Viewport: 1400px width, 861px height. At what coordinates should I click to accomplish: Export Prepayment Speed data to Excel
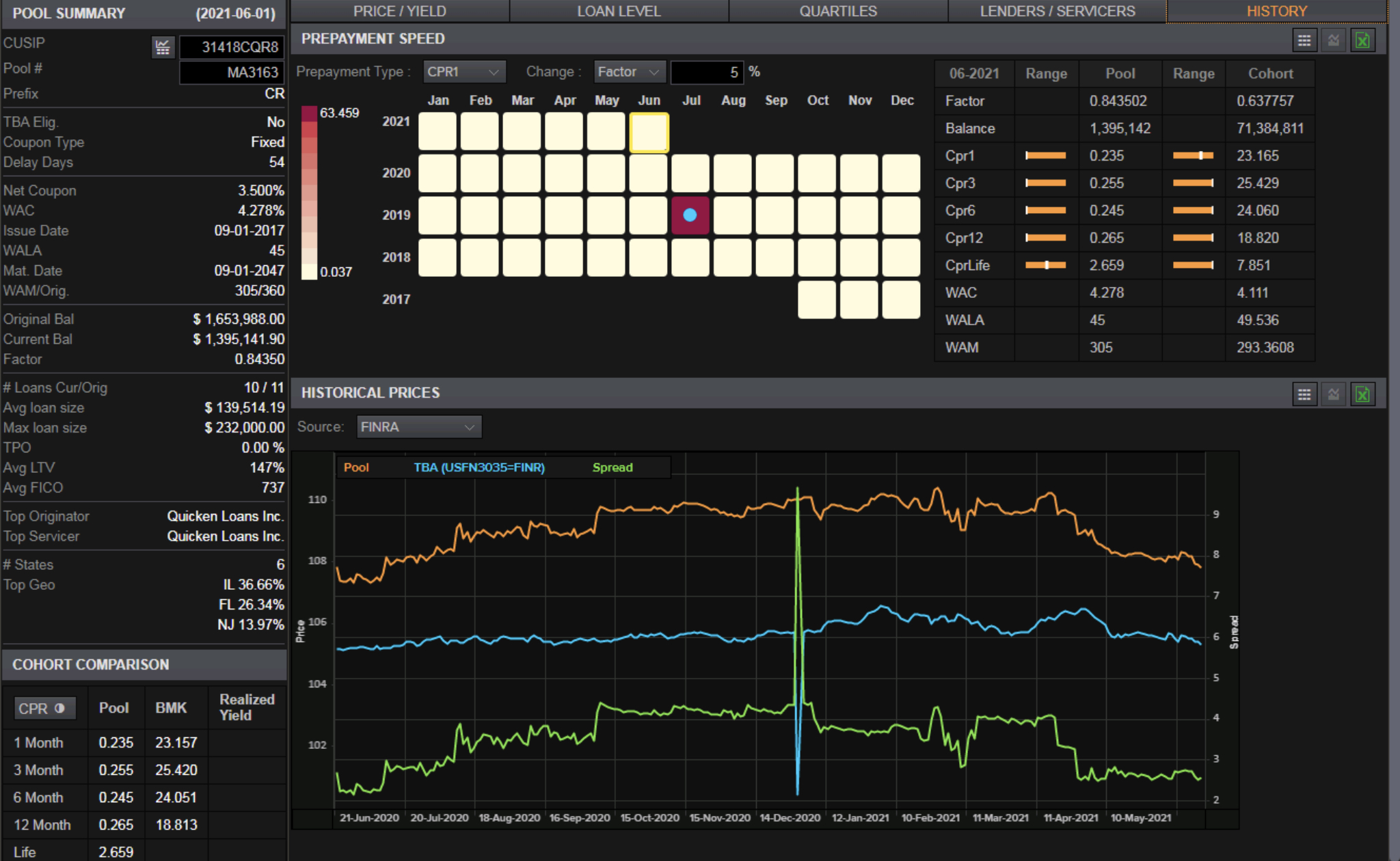click(x=1362, y=40)
